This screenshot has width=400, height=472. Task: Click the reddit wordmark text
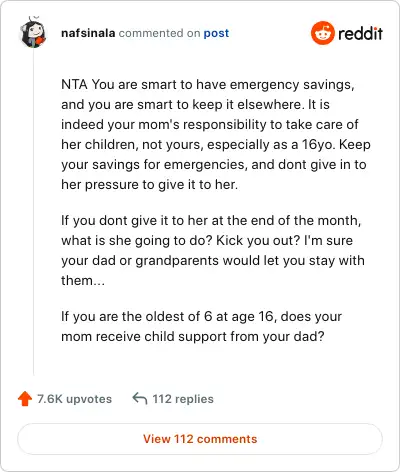pos(360,33)
